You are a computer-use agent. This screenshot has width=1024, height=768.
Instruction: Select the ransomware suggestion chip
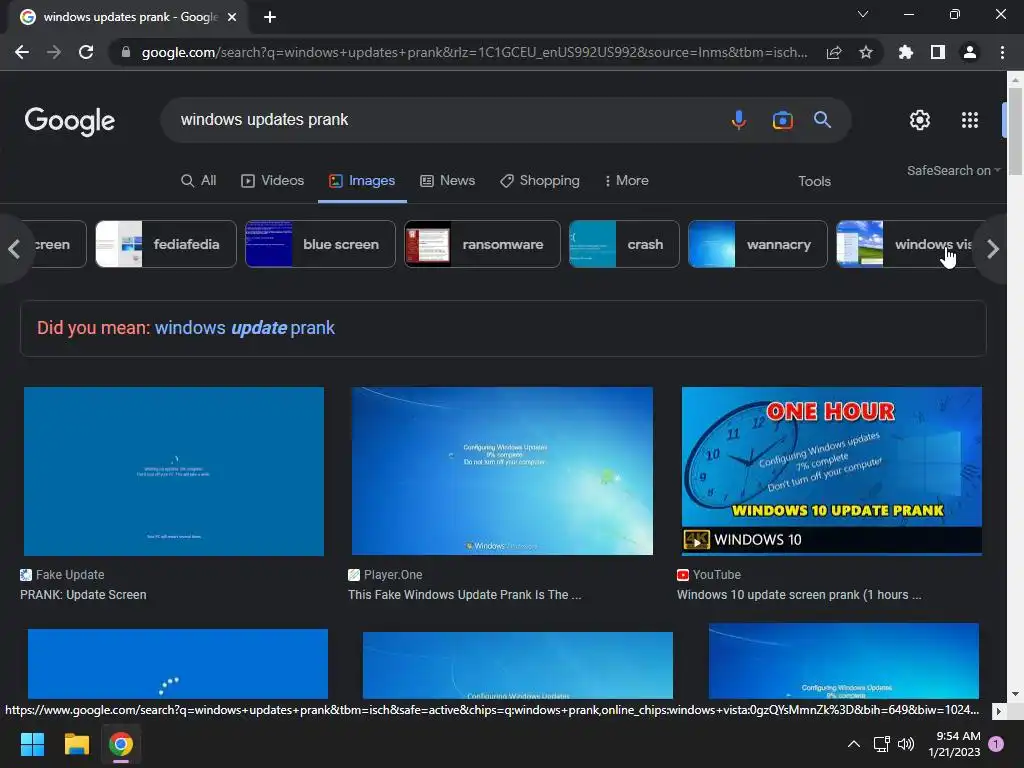482,244
